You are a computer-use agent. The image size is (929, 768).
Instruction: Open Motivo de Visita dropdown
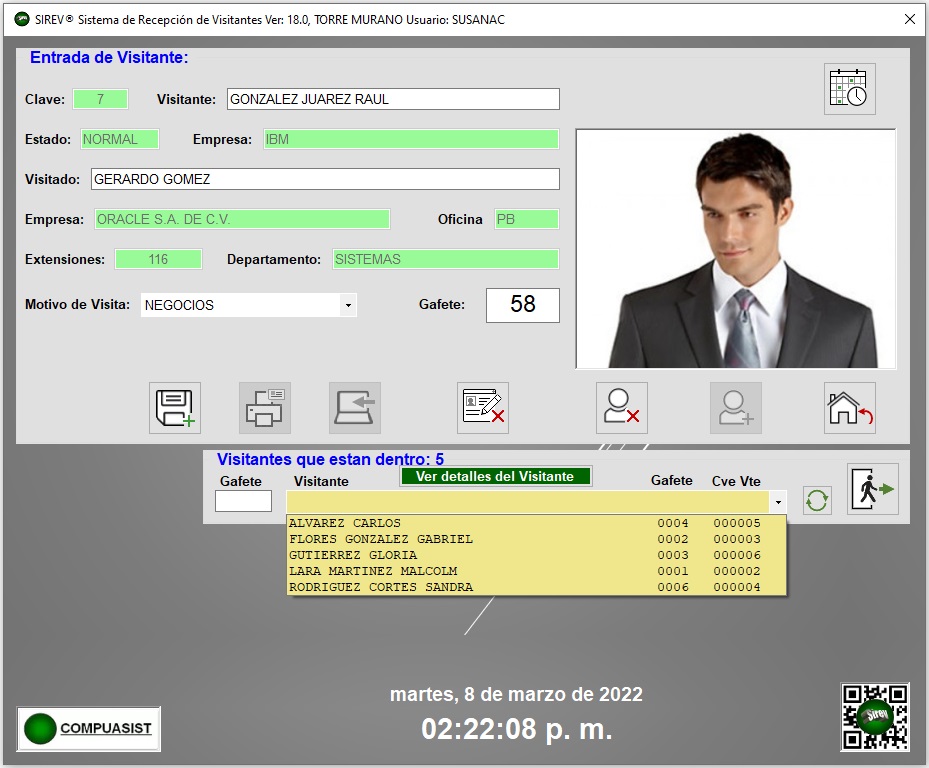348,305
